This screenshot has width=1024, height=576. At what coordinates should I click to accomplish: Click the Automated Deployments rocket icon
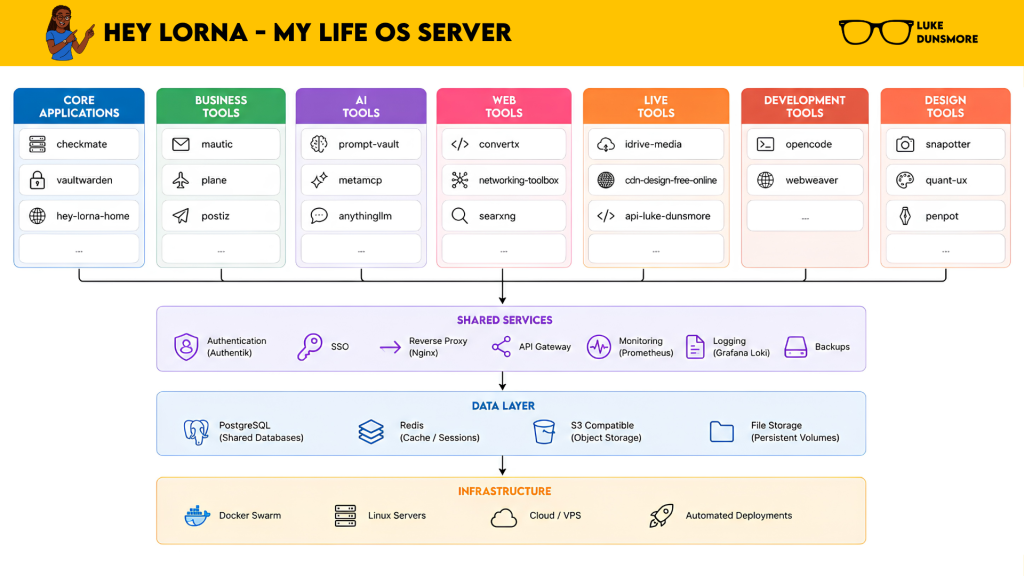[x=661, y=516]
